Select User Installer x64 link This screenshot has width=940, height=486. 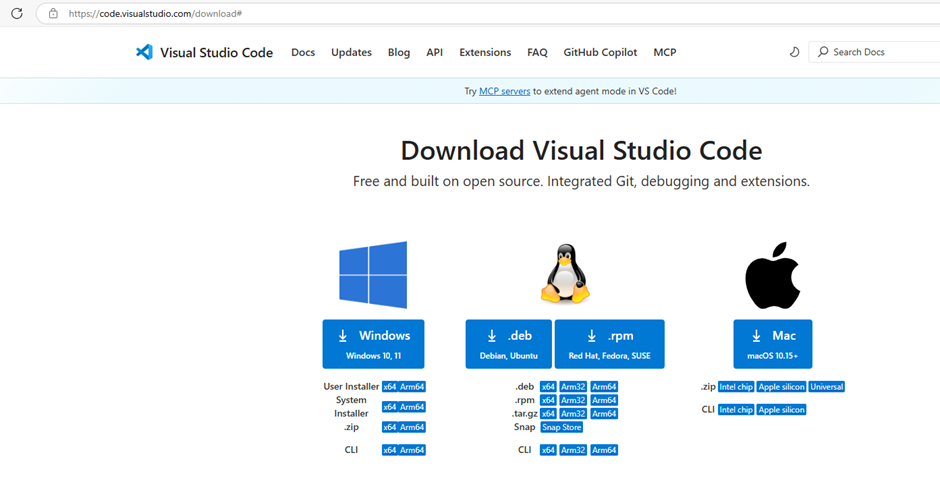390,387
